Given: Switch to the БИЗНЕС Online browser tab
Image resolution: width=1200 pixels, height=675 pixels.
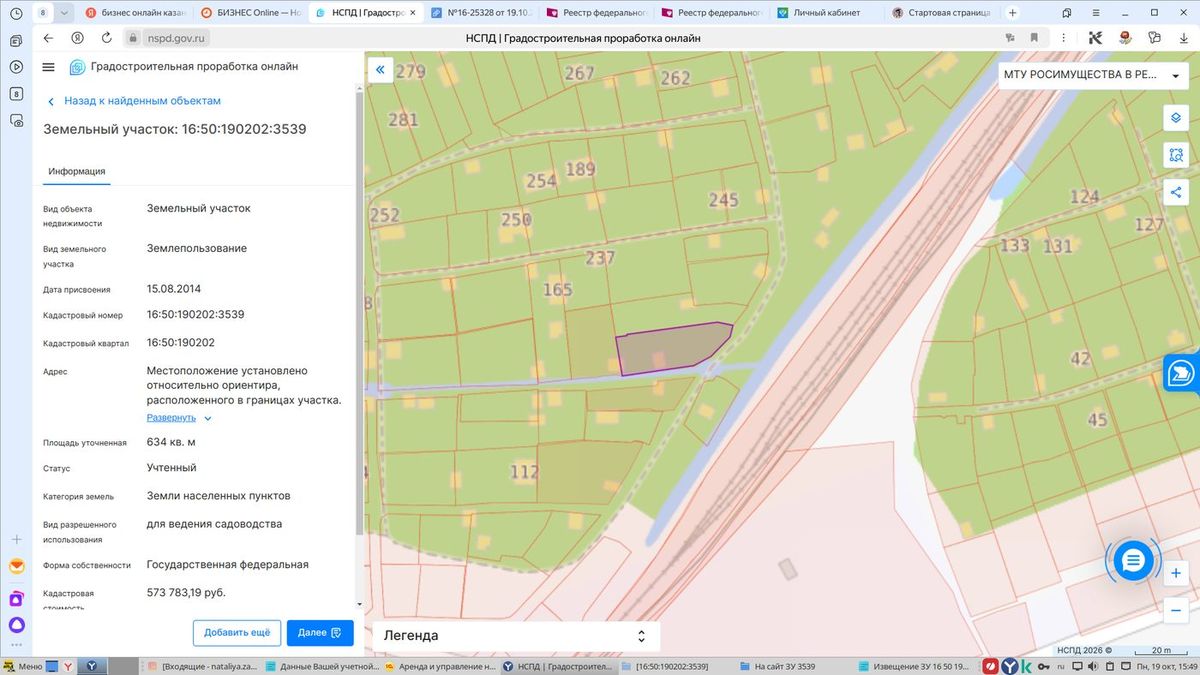Looking at the screenshot, I should pos(249,13).
